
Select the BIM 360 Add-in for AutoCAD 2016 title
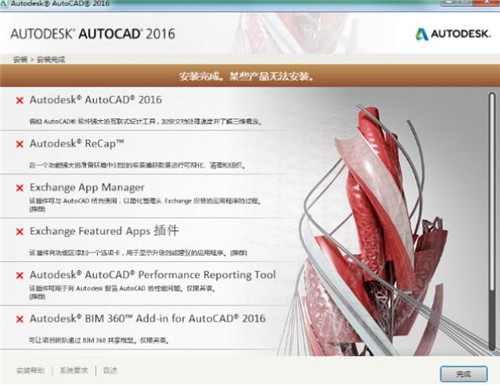point(148,318)
